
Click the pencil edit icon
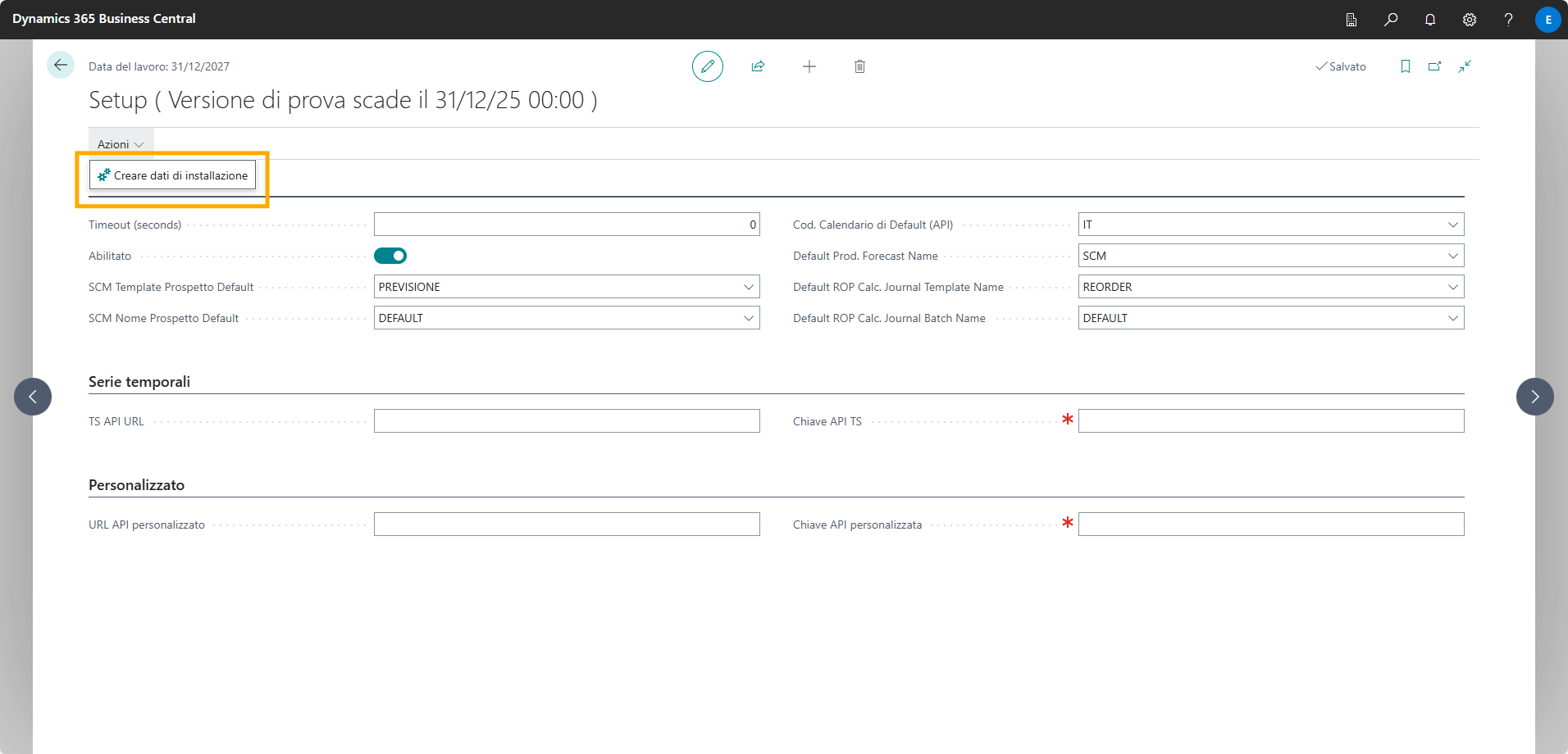pyautogui.click(x=707, y=66)
